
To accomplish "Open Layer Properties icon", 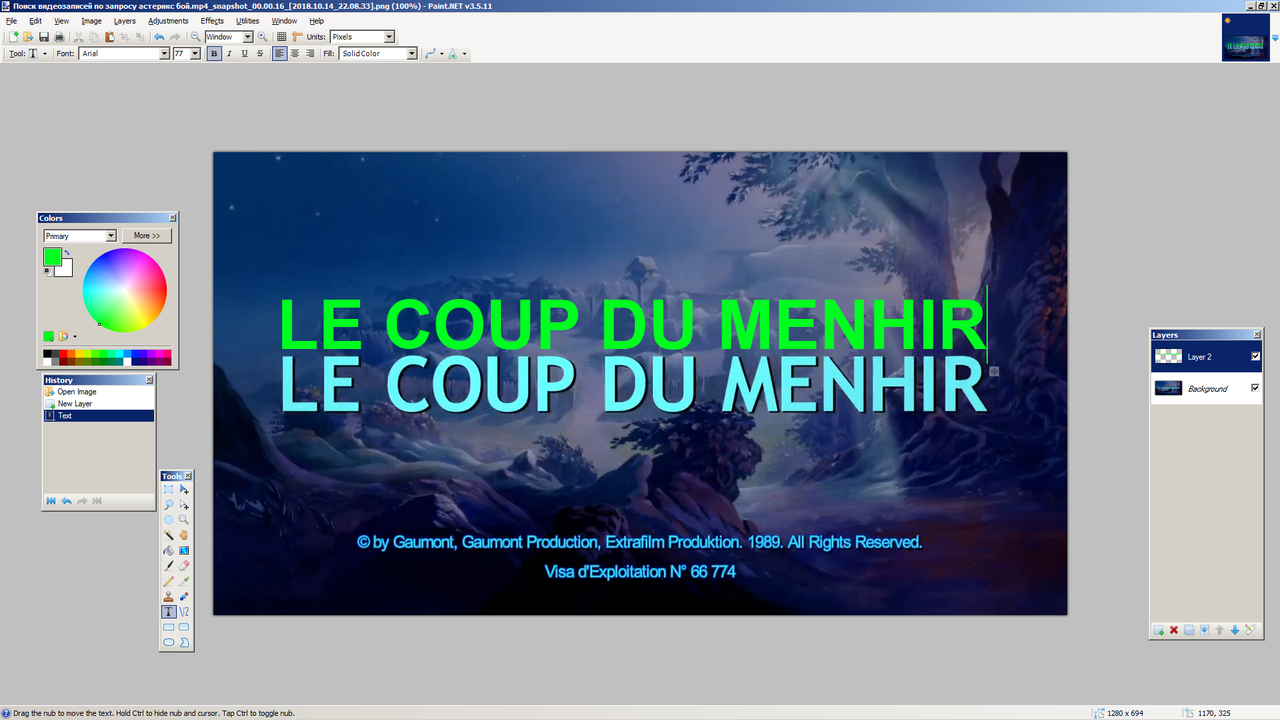I will (x=1250, y=630).
